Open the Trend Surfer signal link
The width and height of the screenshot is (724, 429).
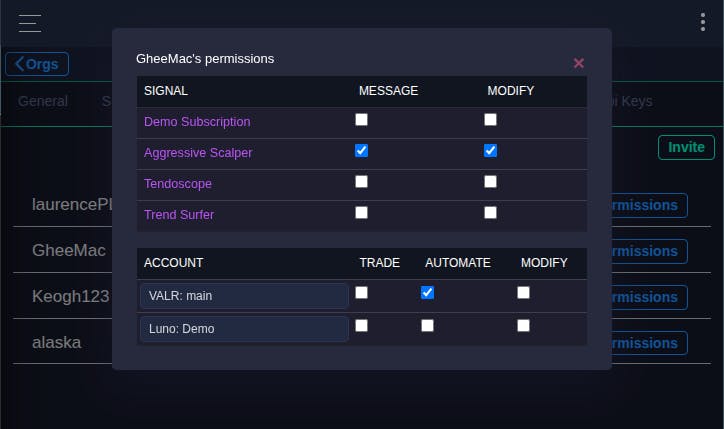click(x=179, y=214)
